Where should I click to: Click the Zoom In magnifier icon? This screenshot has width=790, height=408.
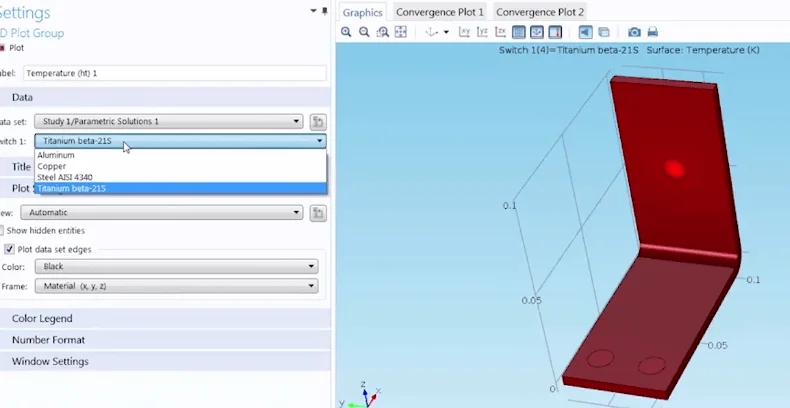tap(346, 33)
